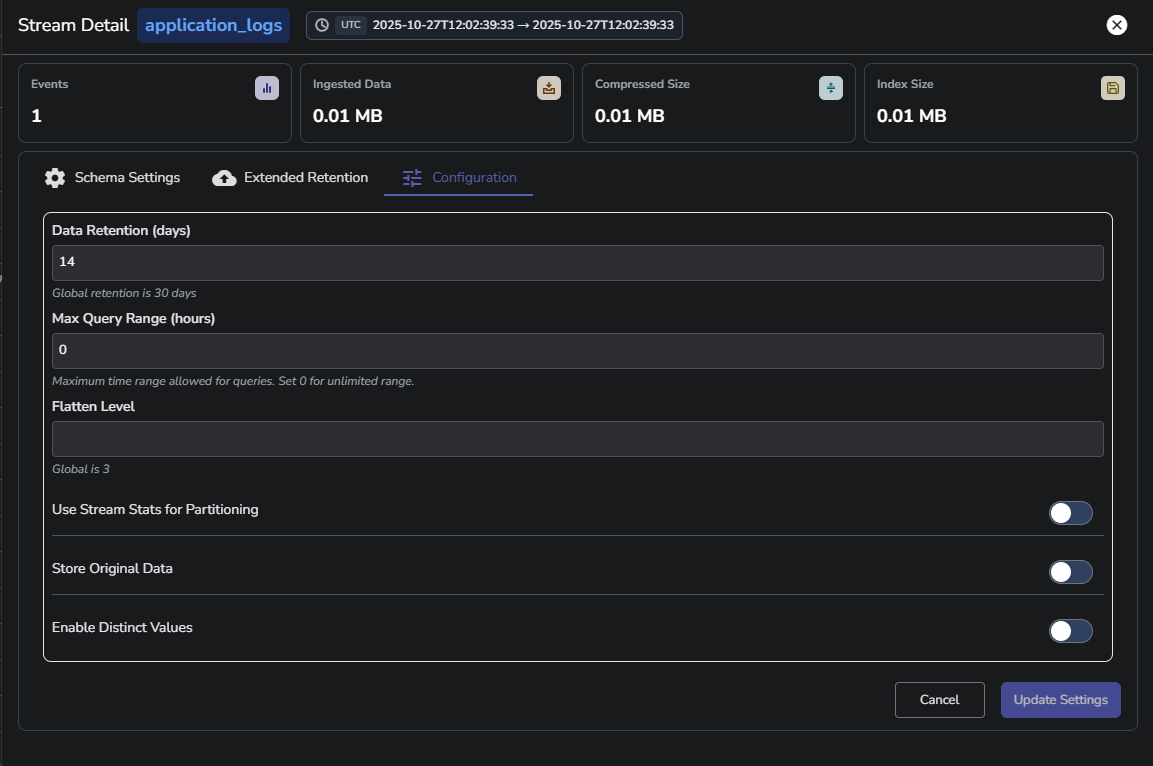Image resolution: width=1153 pixels, height=766 pixels.
Task: Enable Use Stream Stats for Partitioning
Action: click(x=1070, y=512)
